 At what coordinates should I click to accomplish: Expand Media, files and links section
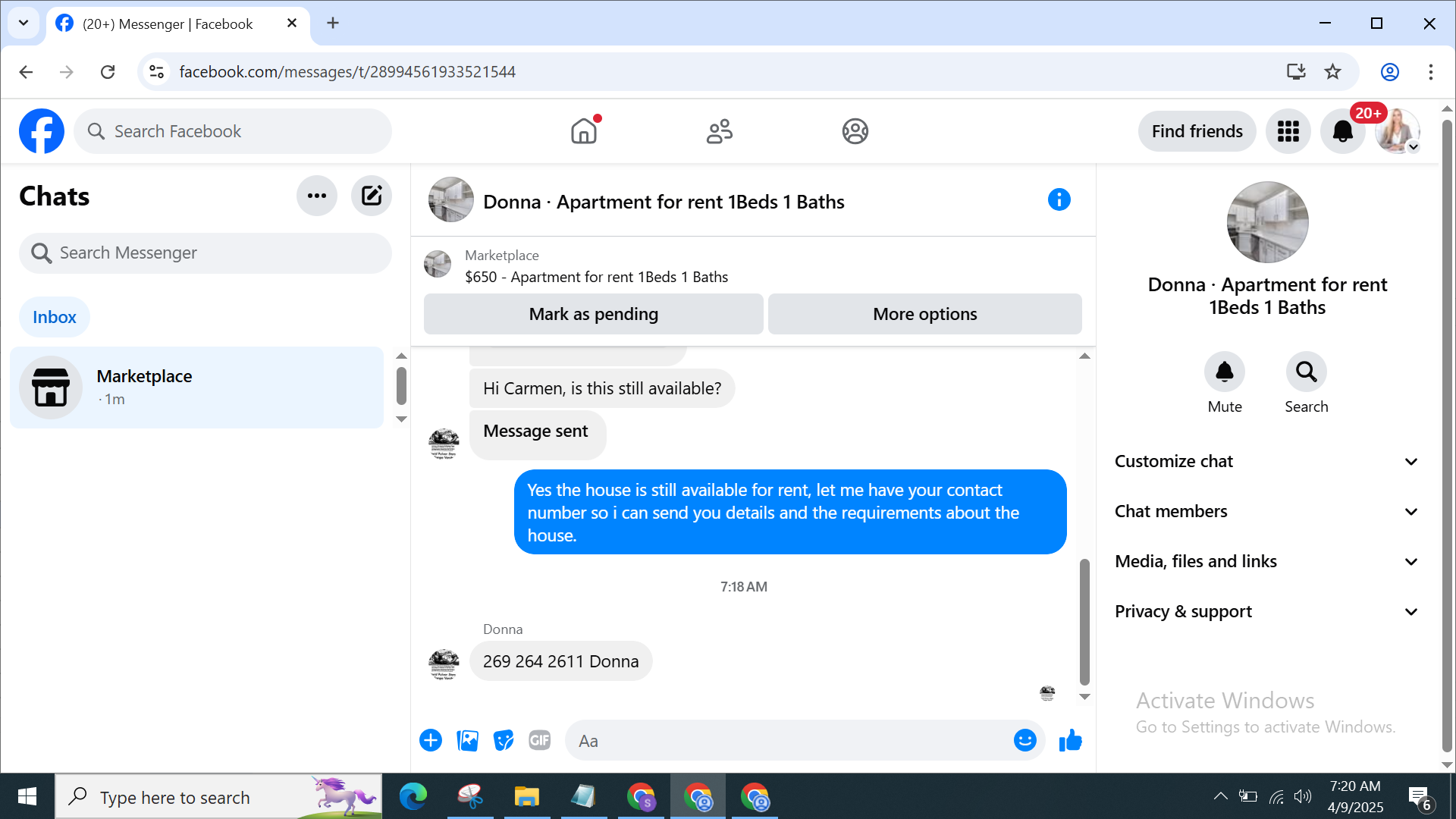point(1266,561)
